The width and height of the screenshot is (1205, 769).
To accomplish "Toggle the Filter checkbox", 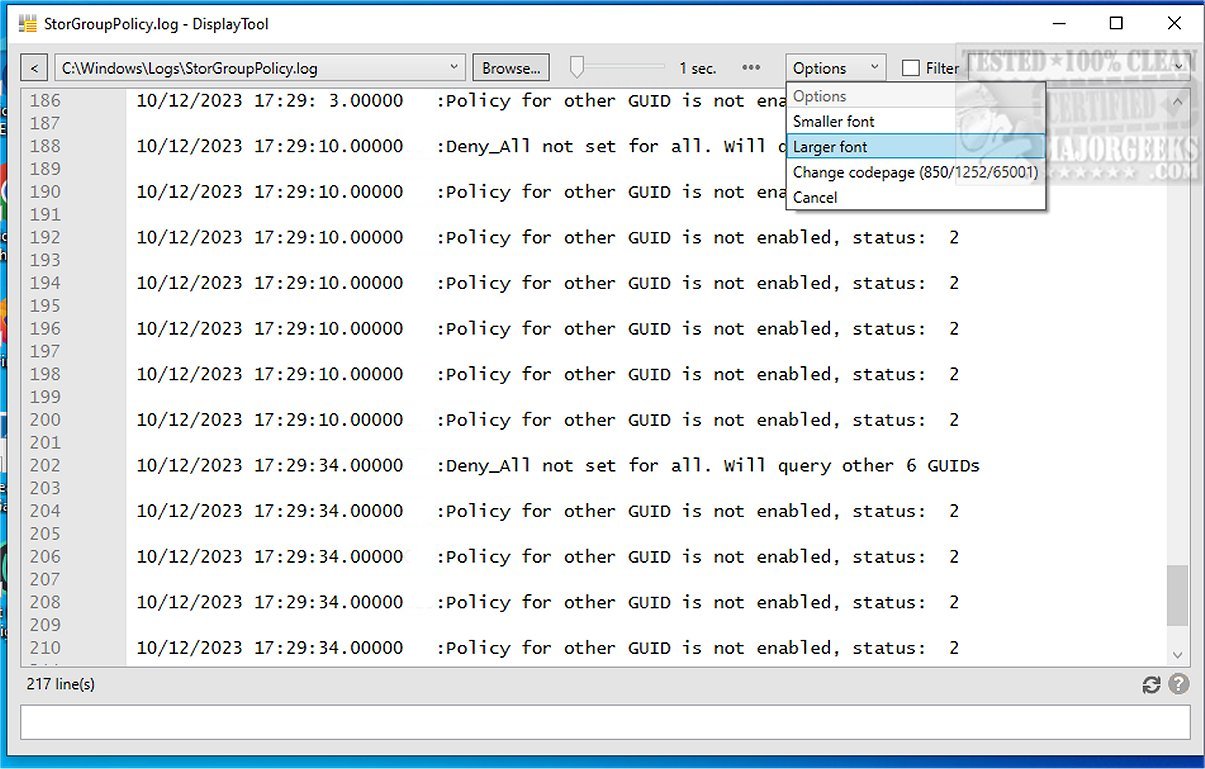I will [911, 68].
